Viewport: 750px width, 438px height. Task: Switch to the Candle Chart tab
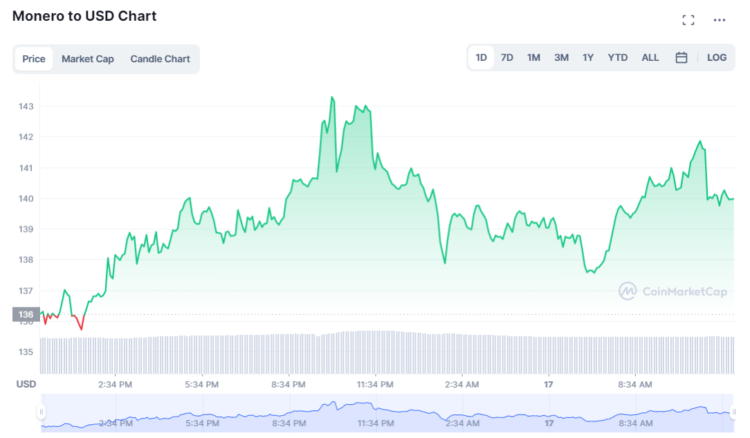(160, 59)
